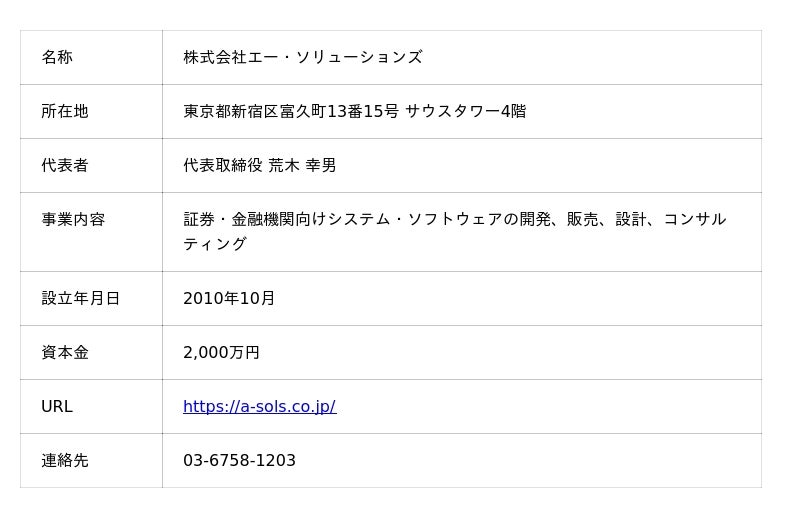Click the コンサル text in the business description
Screen dimensions: 800x518
(695, 220)
